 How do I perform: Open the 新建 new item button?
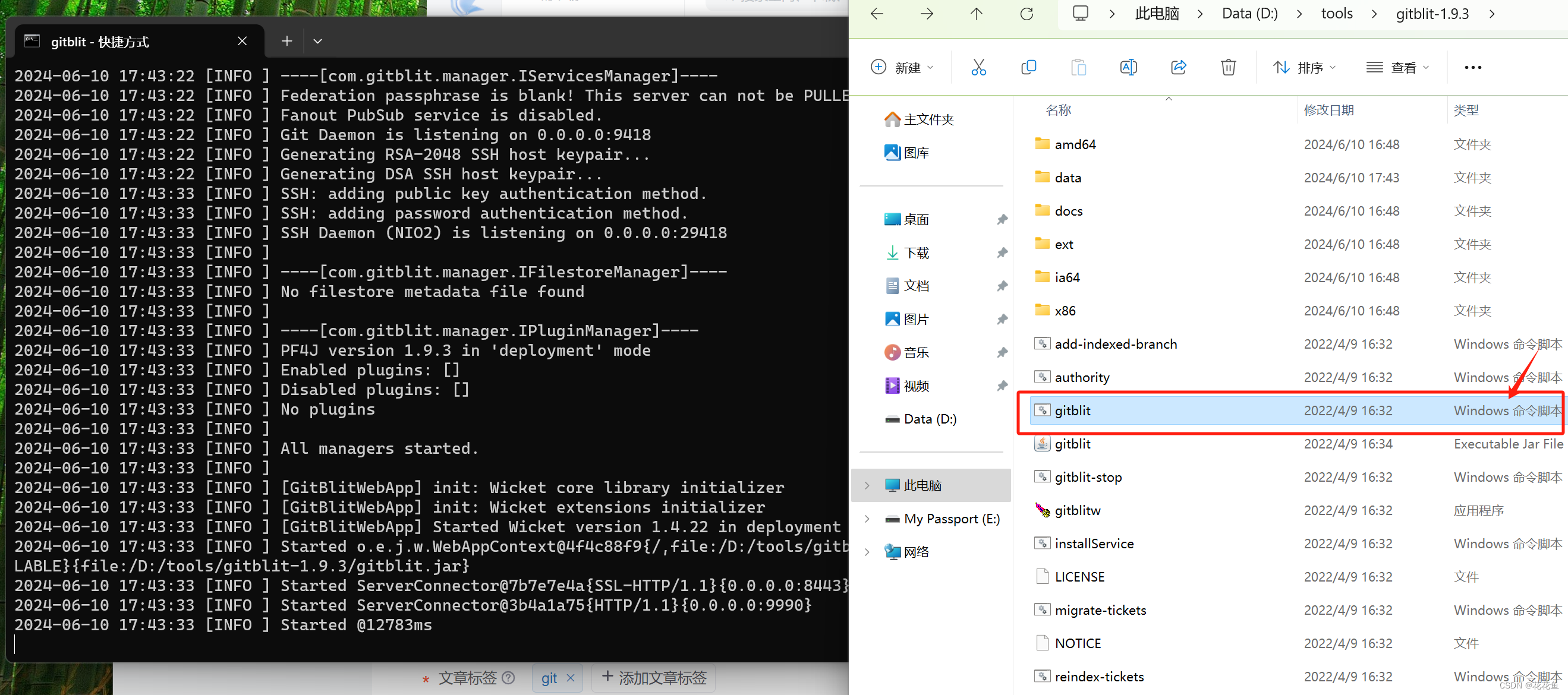pos(902,68)
